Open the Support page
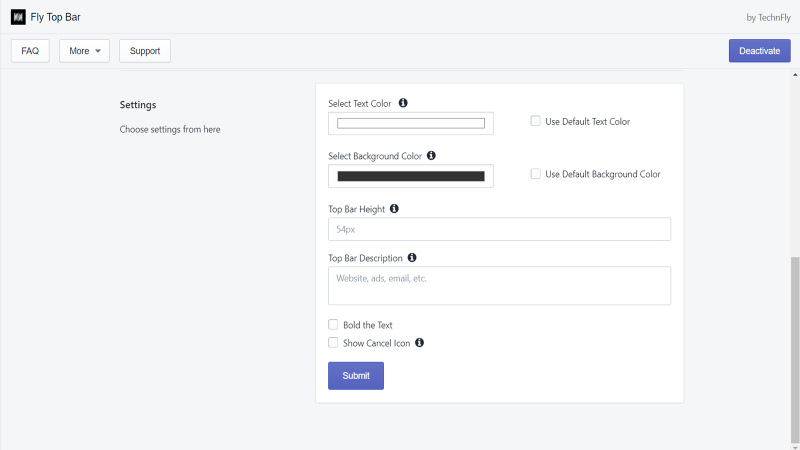 [x=145, y=51]
